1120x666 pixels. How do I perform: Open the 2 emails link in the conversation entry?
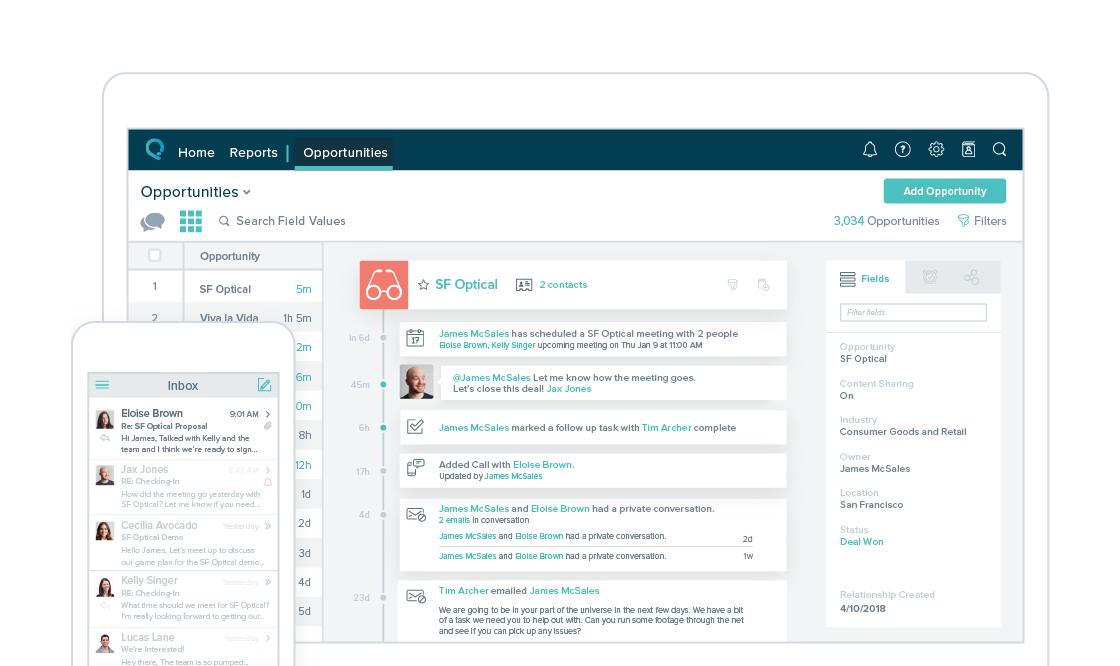click(x=454, y=520)
